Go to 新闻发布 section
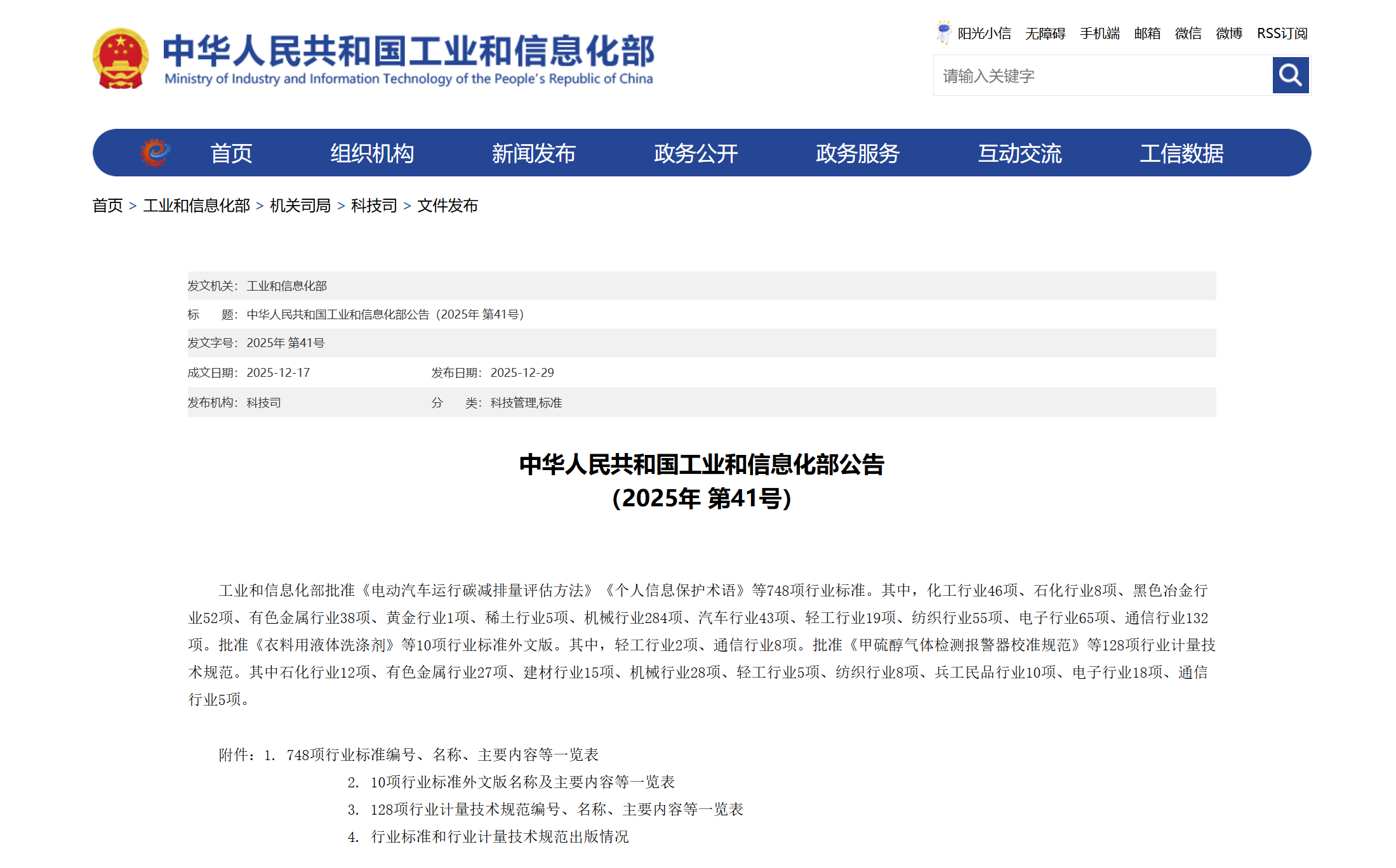Image resolution: width=1396 pixels, height=868 pixels. 533,154
